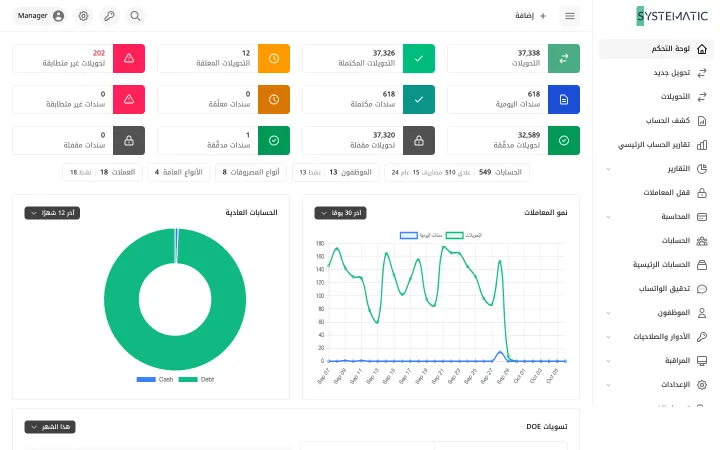This screenshot has height=450, width=720.
Task: Click the إضافة add button
Action: (x=530, y=16)
